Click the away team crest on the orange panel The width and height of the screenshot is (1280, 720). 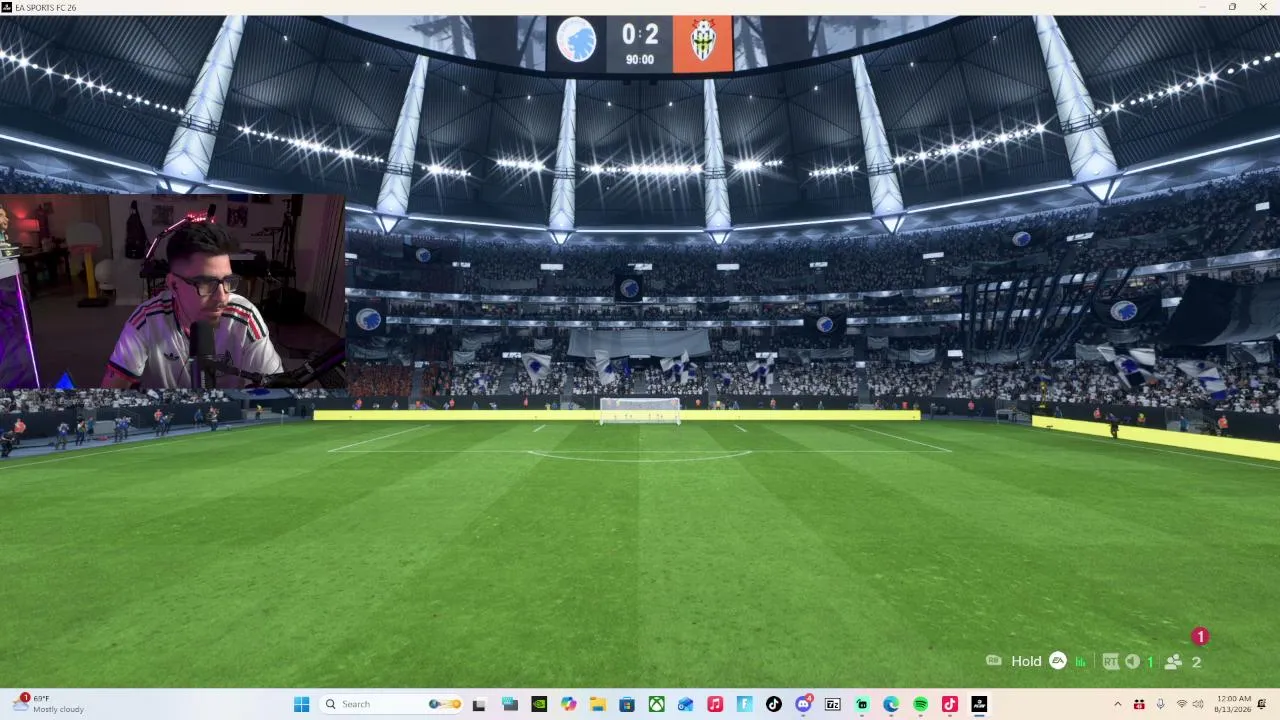pos(703,41)
